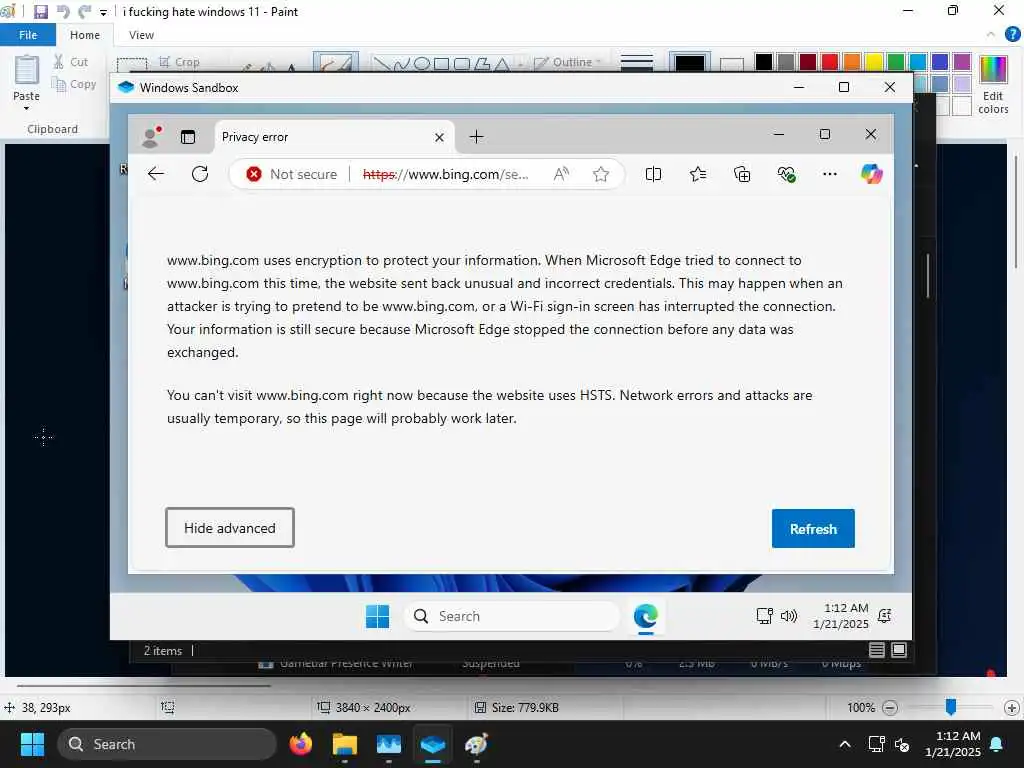
Task: Click the Redo arrow in Paint's title bar
Action: click(x=84, y=11)
